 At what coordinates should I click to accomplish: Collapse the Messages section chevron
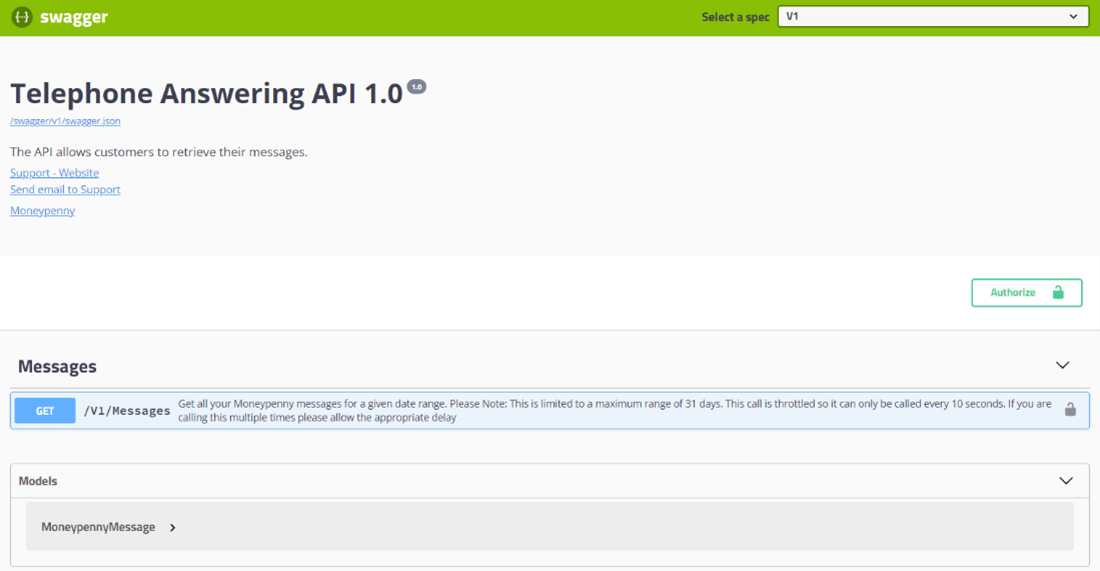pos(1062,365)
